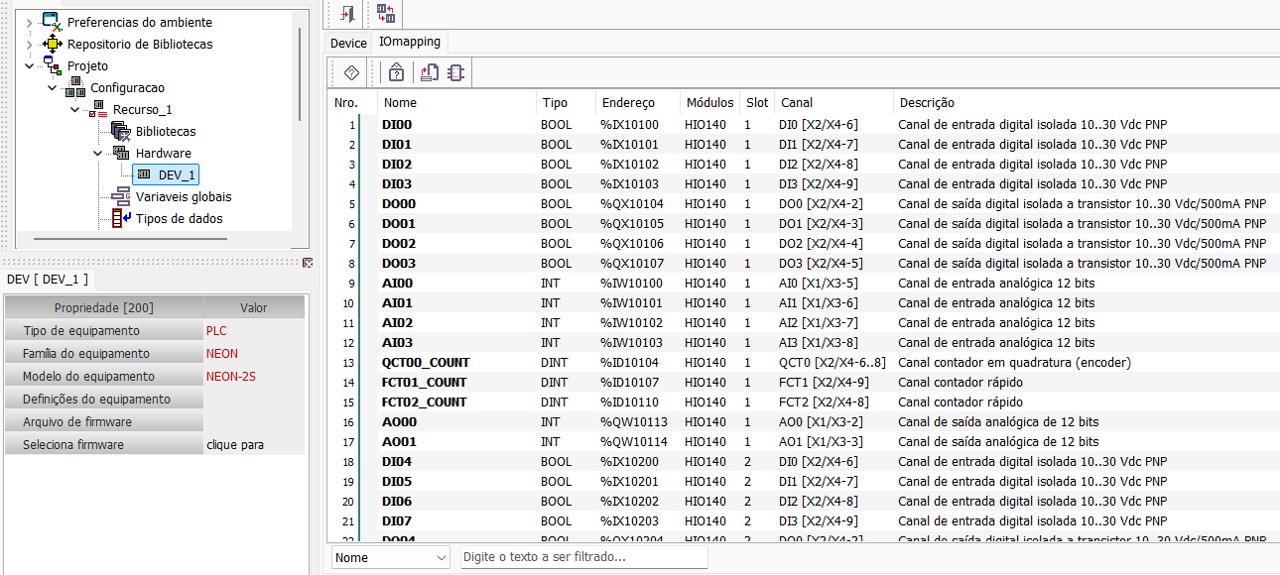1280x575 pixels.
Task: Select the IOmapping tab
Action: click(x=409, y=42)
